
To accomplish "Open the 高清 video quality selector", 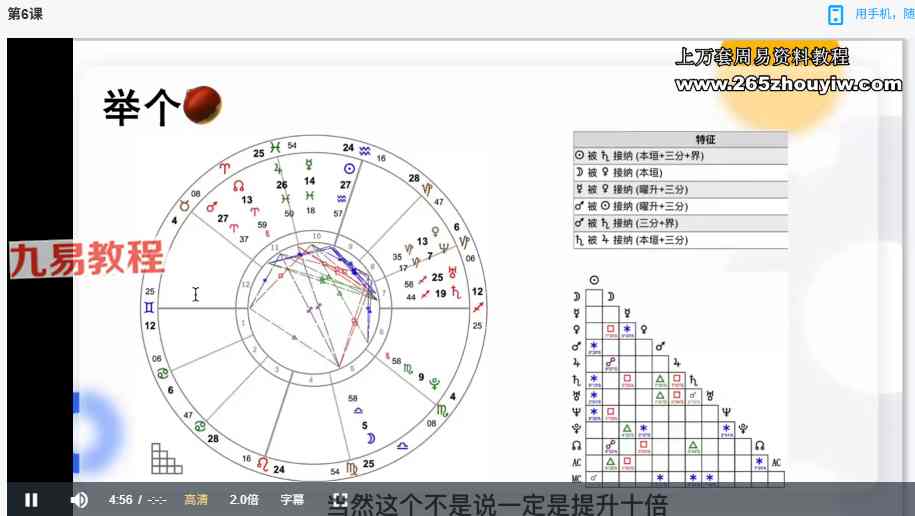I will [196, 499].
